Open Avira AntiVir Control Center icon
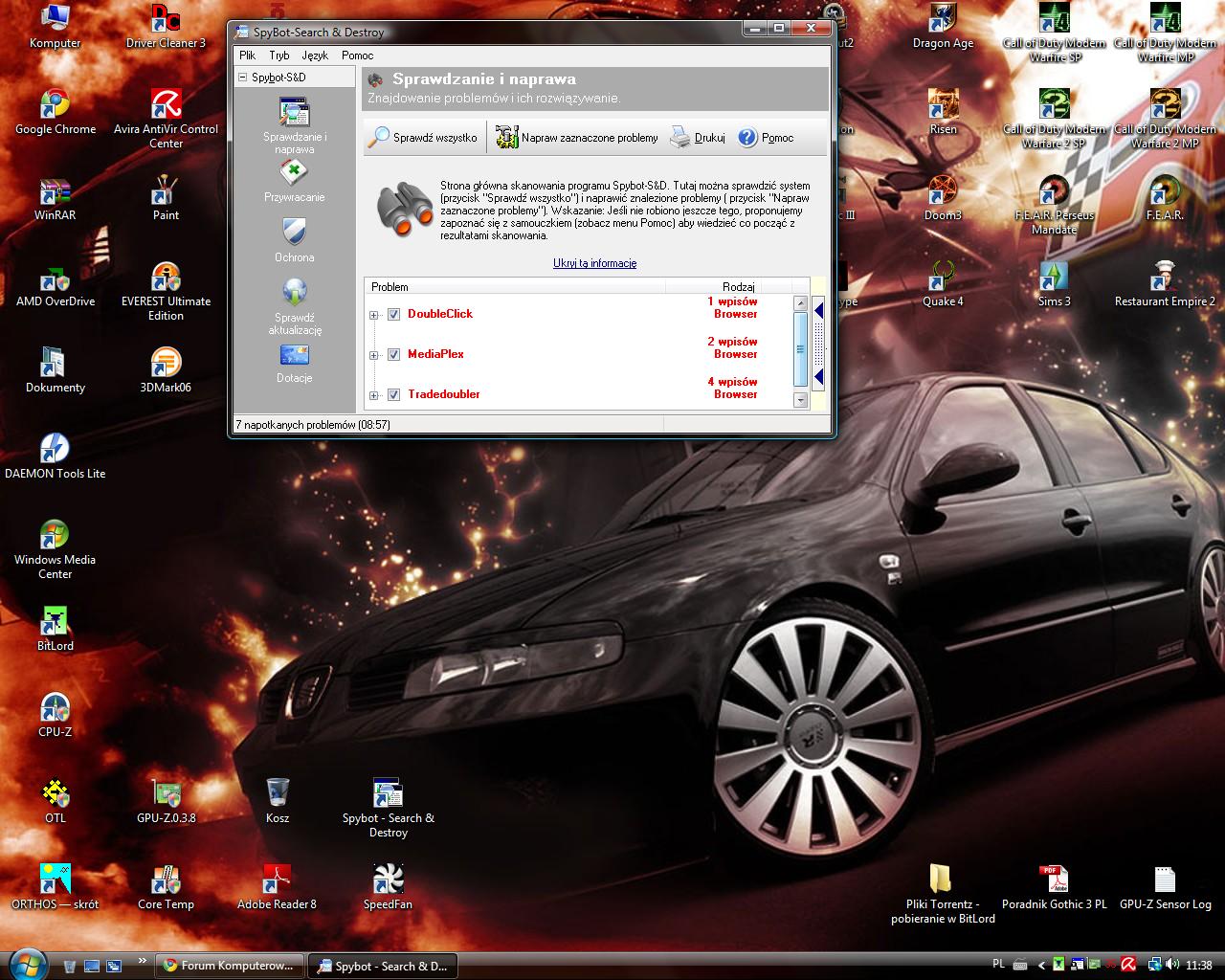 click(x=167, y=119)
